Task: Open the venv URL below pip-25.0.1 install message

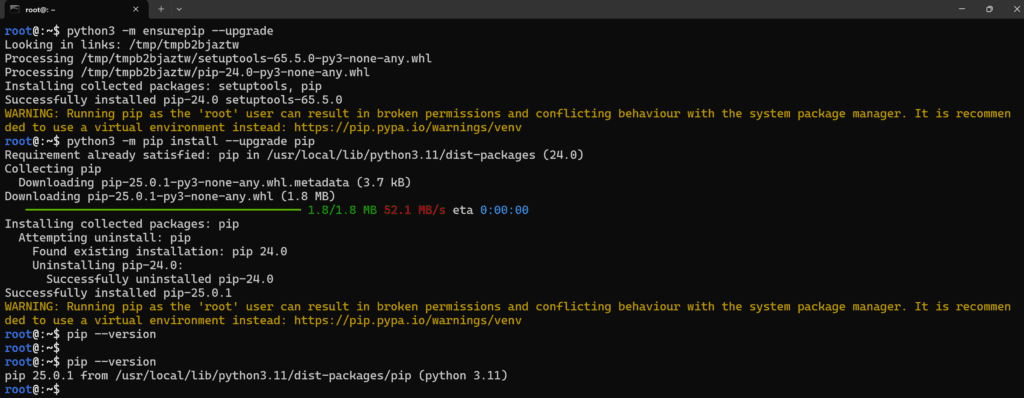Action: click(408, 321)
